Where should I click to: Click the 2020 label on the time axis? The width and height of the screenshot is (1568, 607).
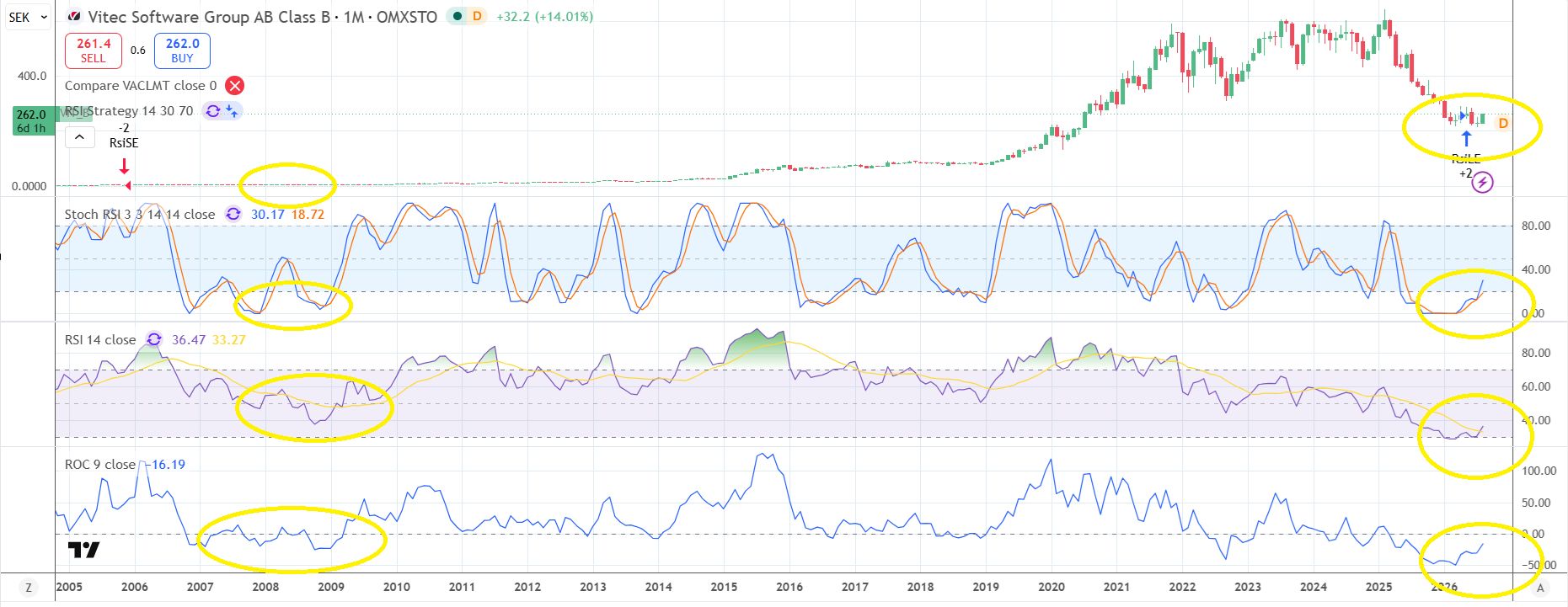pos(1052,587)
